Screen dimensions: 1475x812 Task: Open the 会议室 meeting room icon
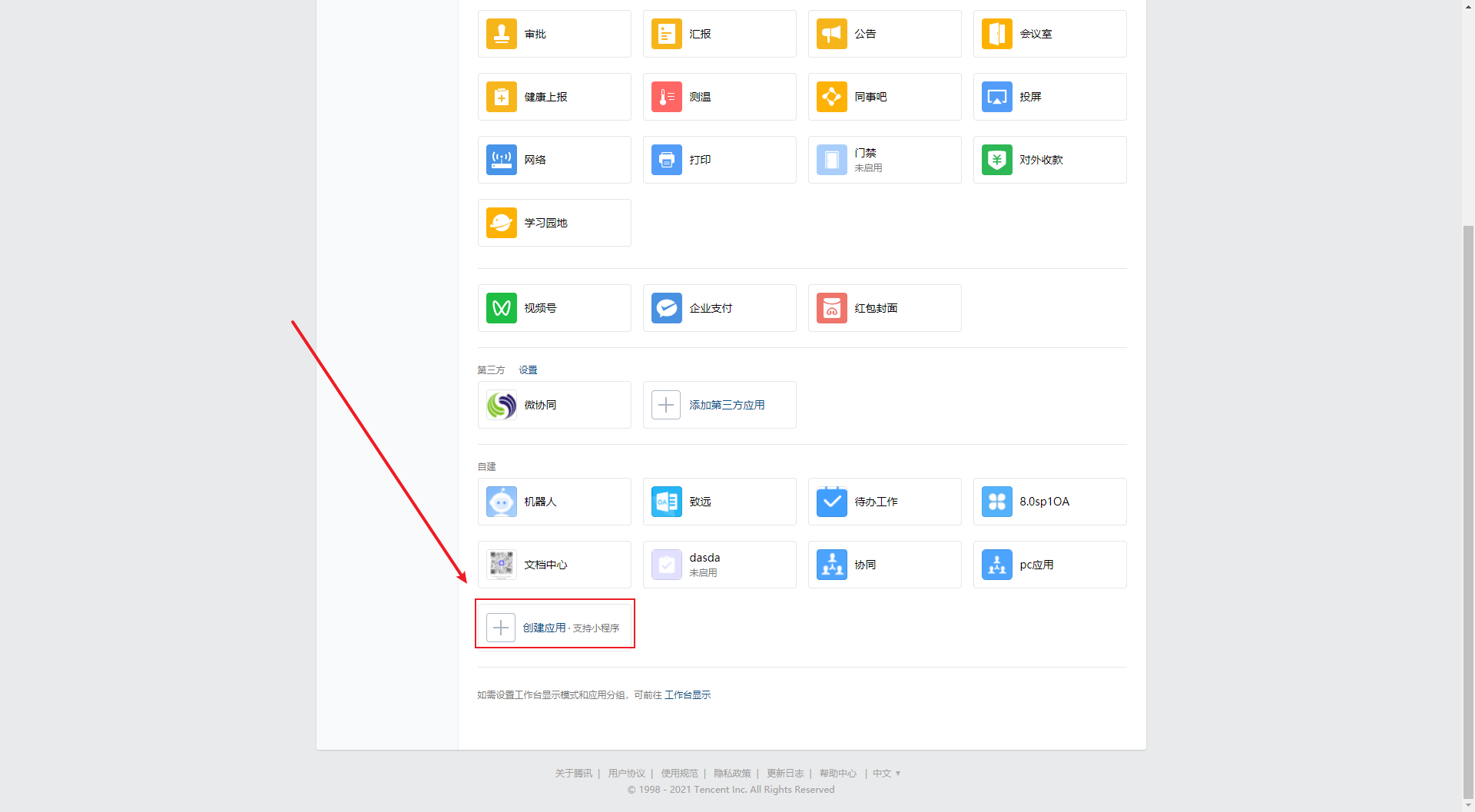997,34
